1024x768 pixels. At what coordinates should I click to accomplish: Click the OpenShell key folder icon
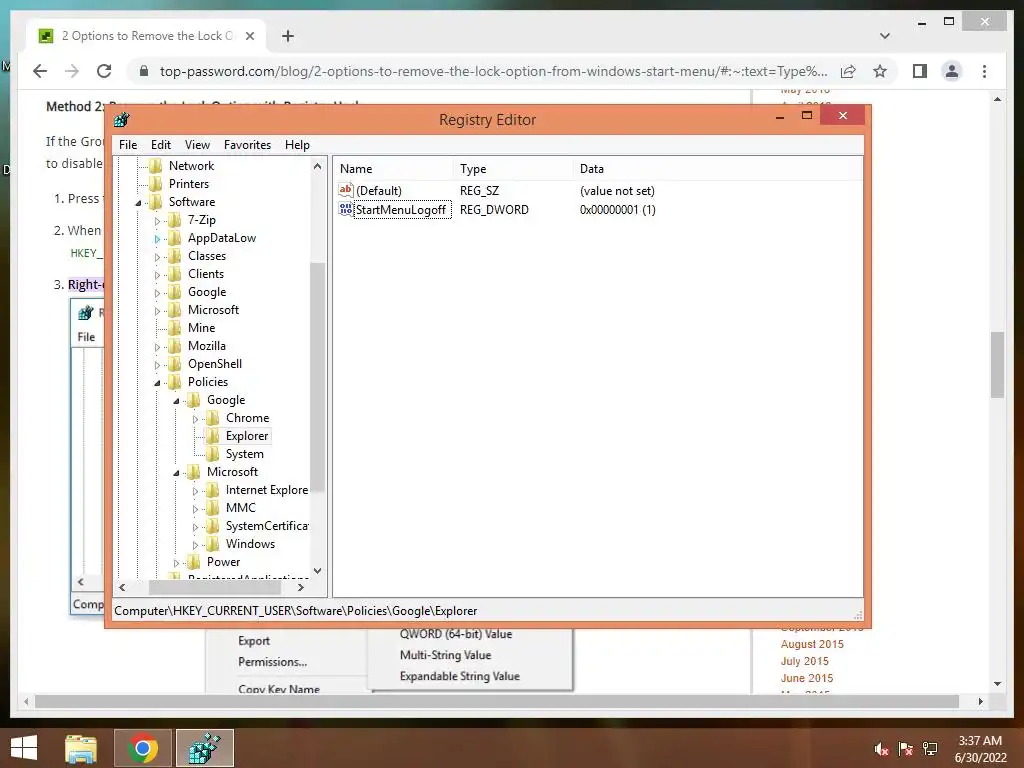(174, 364)
